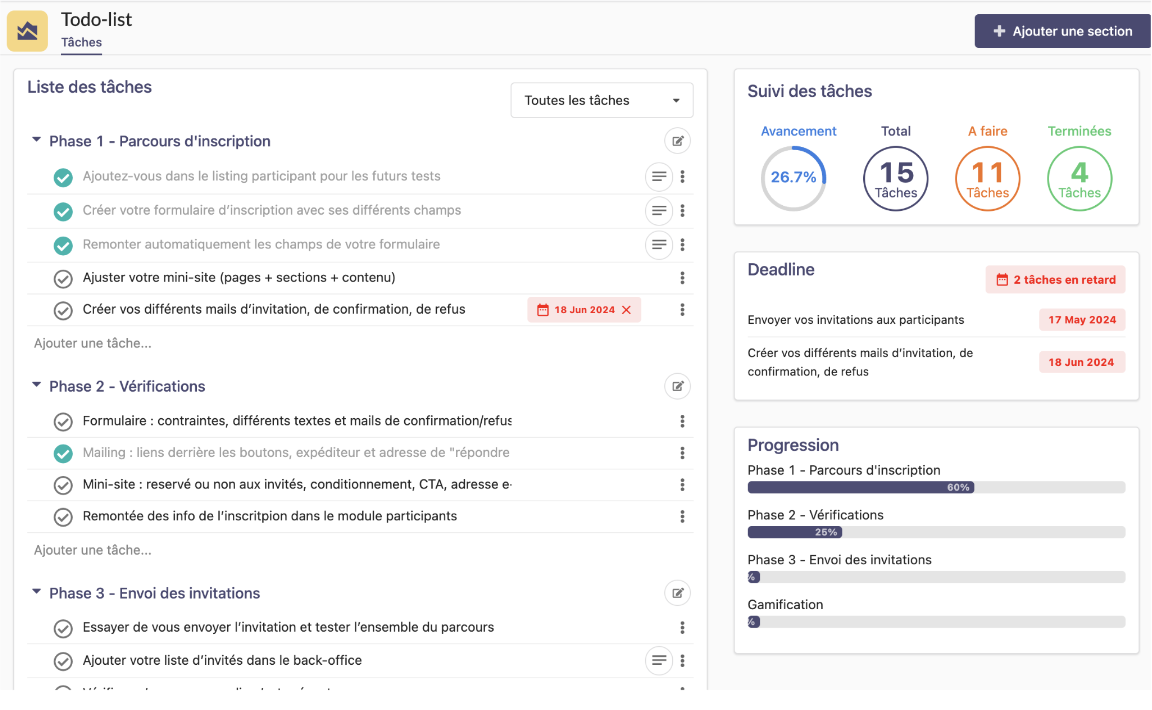Collapse Phase 3 - Envoi des invitations section
This screenshot has width=1152, height=710.
point(37,593)
